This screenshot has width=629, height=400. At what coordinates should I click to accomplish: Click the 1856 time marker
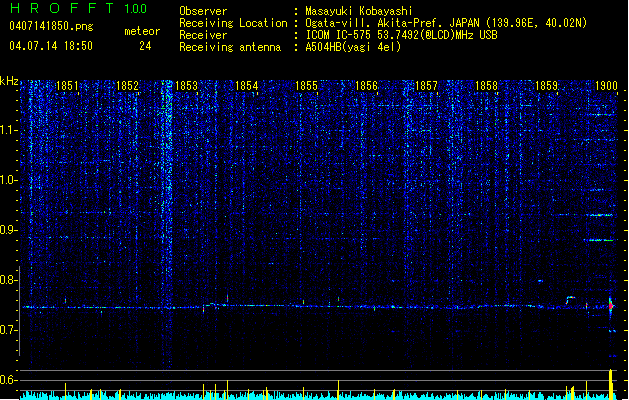pos(367,86)
